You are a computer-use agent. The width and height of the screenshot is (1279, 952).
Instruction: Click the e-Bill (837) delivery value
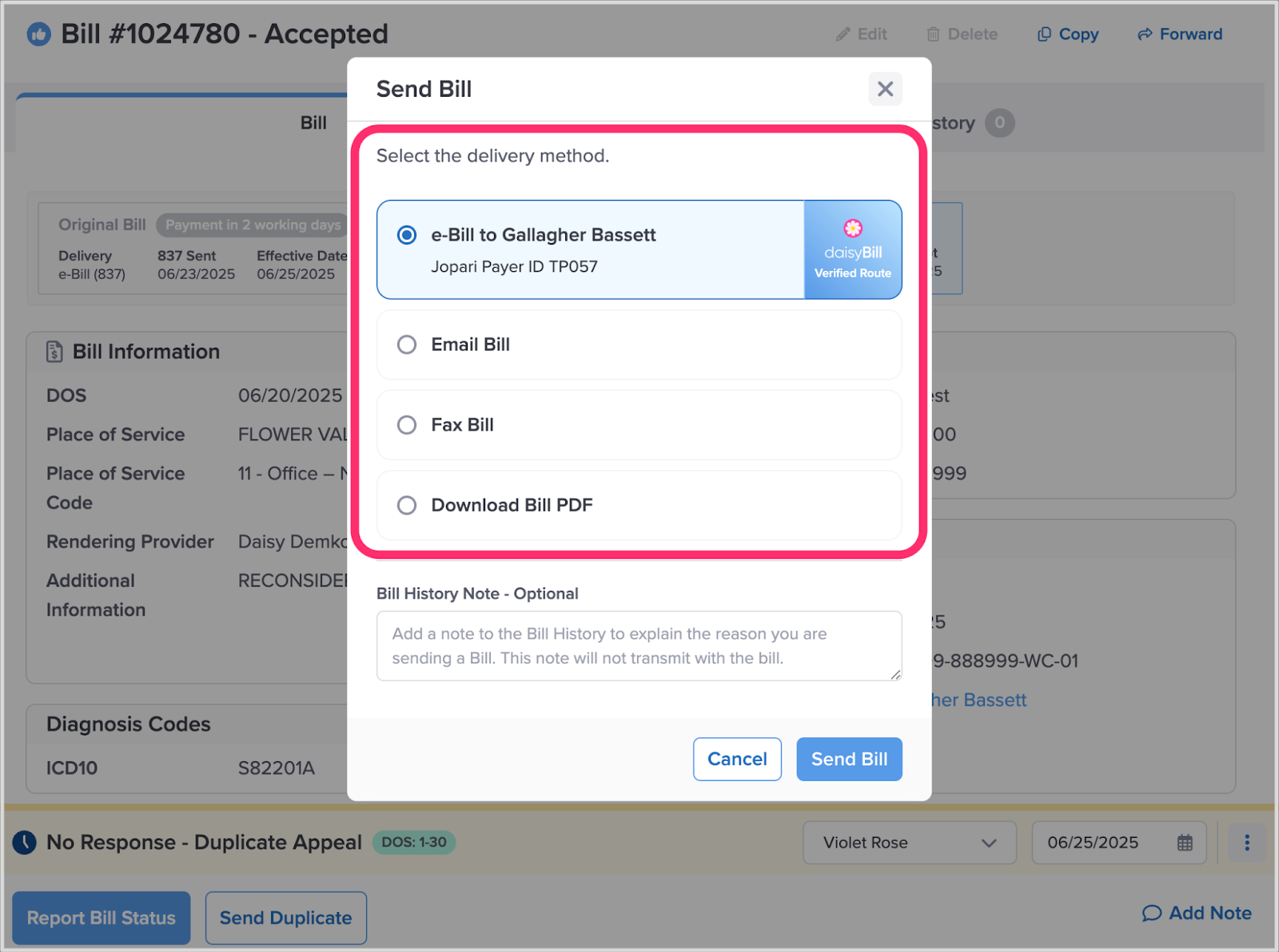point(92,274)
